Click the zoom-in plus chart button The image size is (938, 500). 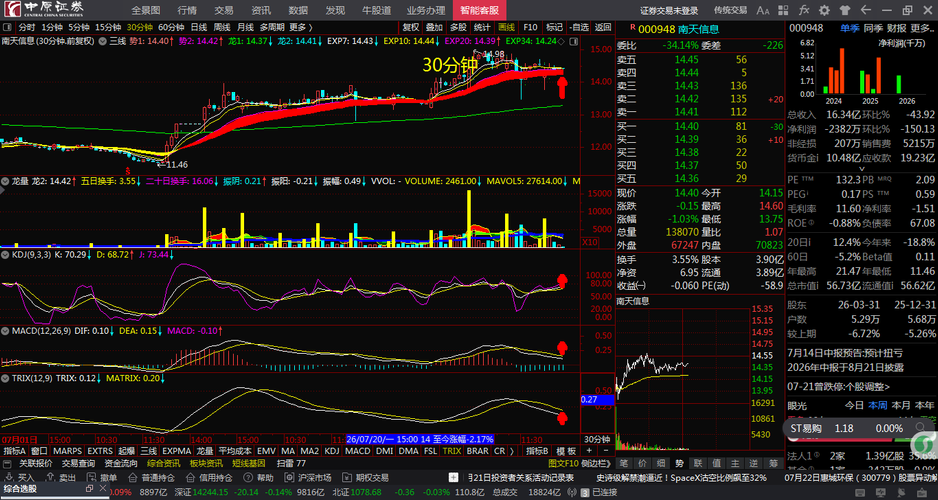[x=589, y=450]
